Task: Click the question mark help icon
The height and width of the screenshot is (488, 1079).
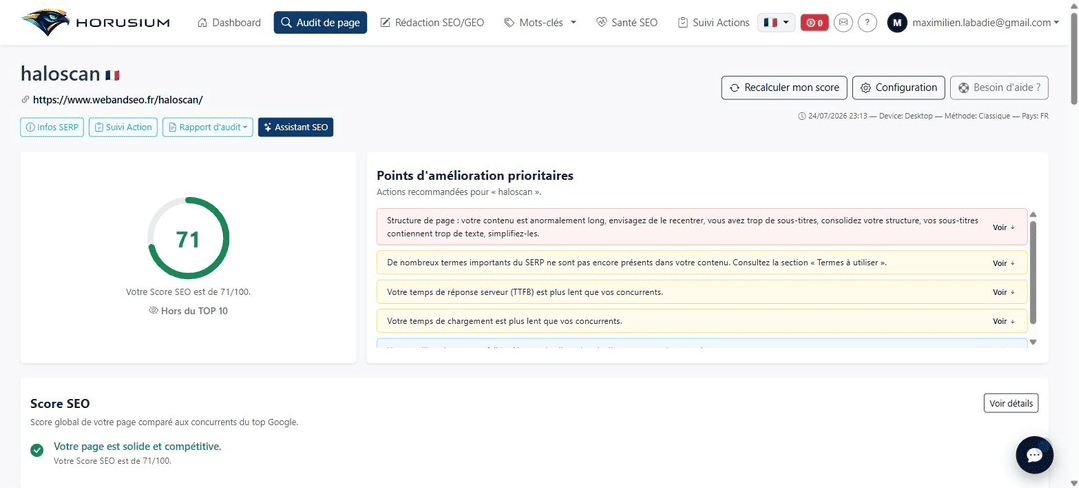Action: 867,23
